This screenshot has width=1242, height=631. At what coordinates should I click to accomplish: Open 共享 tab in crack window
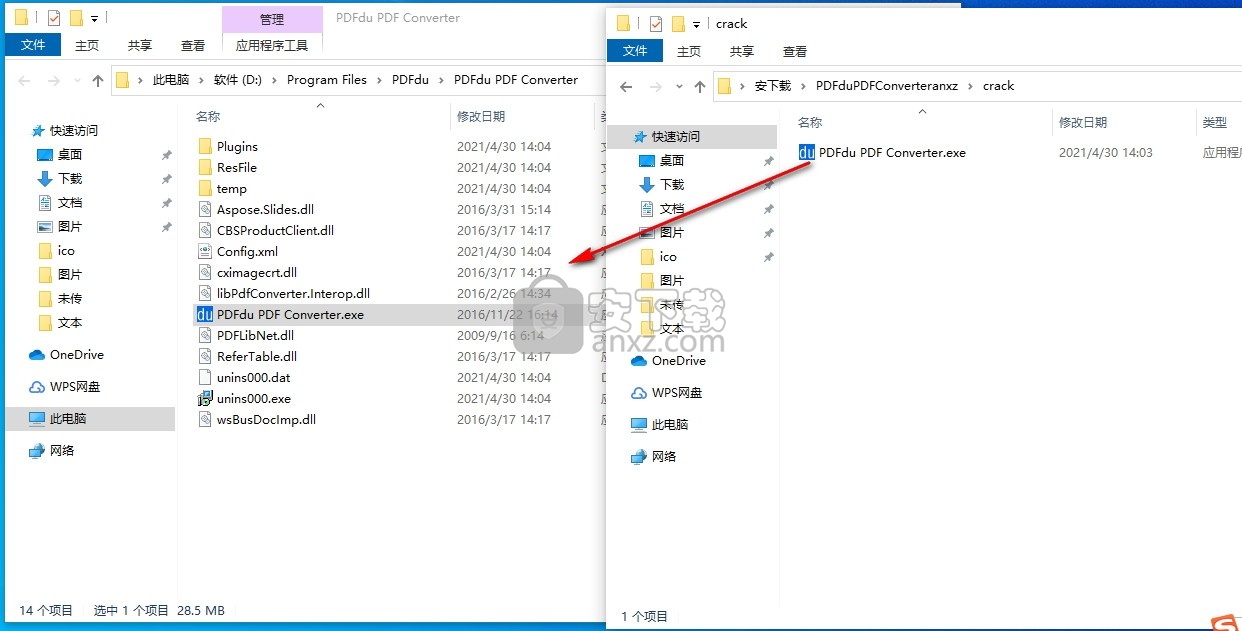(742, 51)
